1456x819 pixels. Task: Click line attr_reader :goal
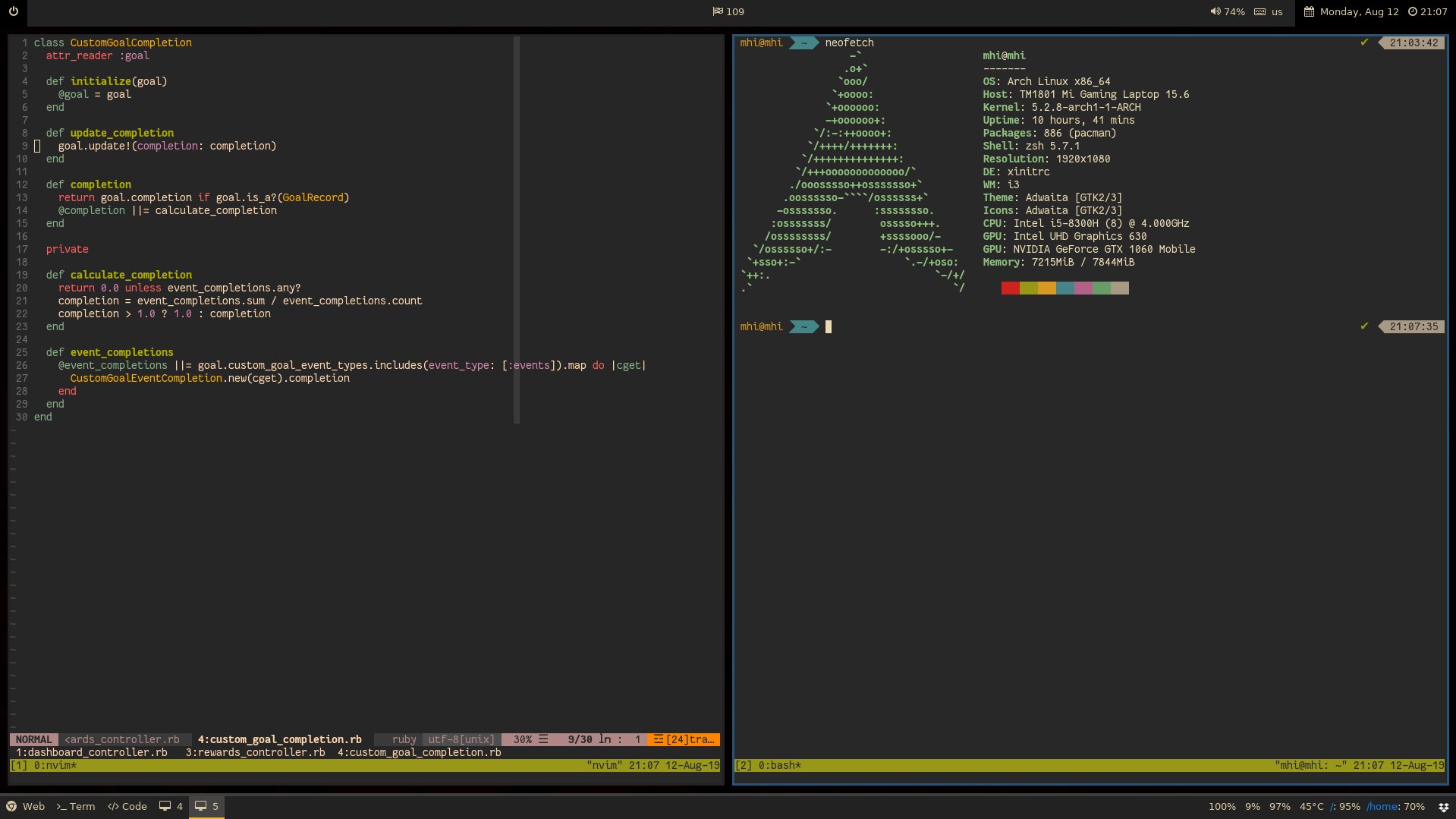[97, 55]
